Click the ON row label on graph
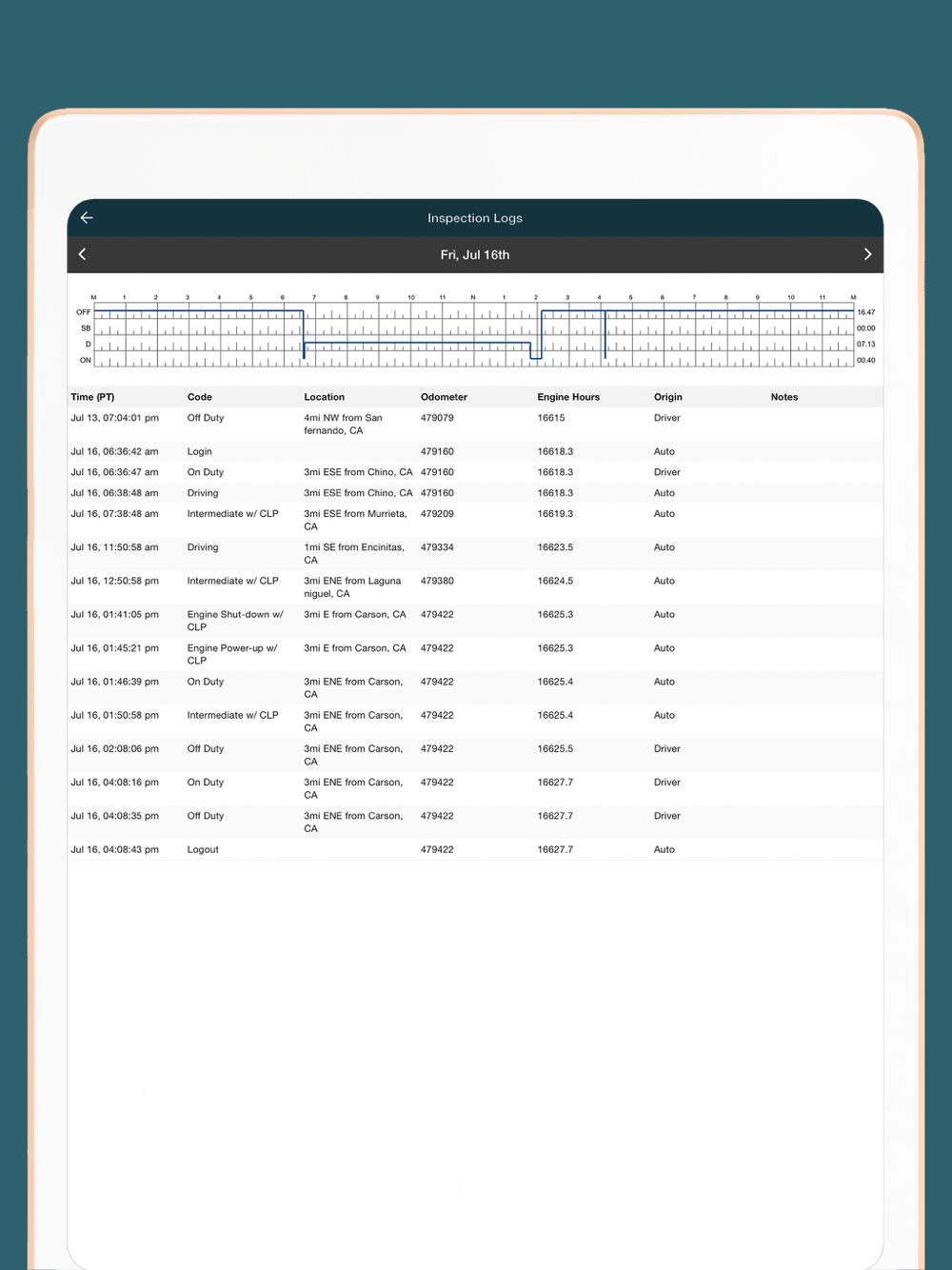 pos(86,360)
